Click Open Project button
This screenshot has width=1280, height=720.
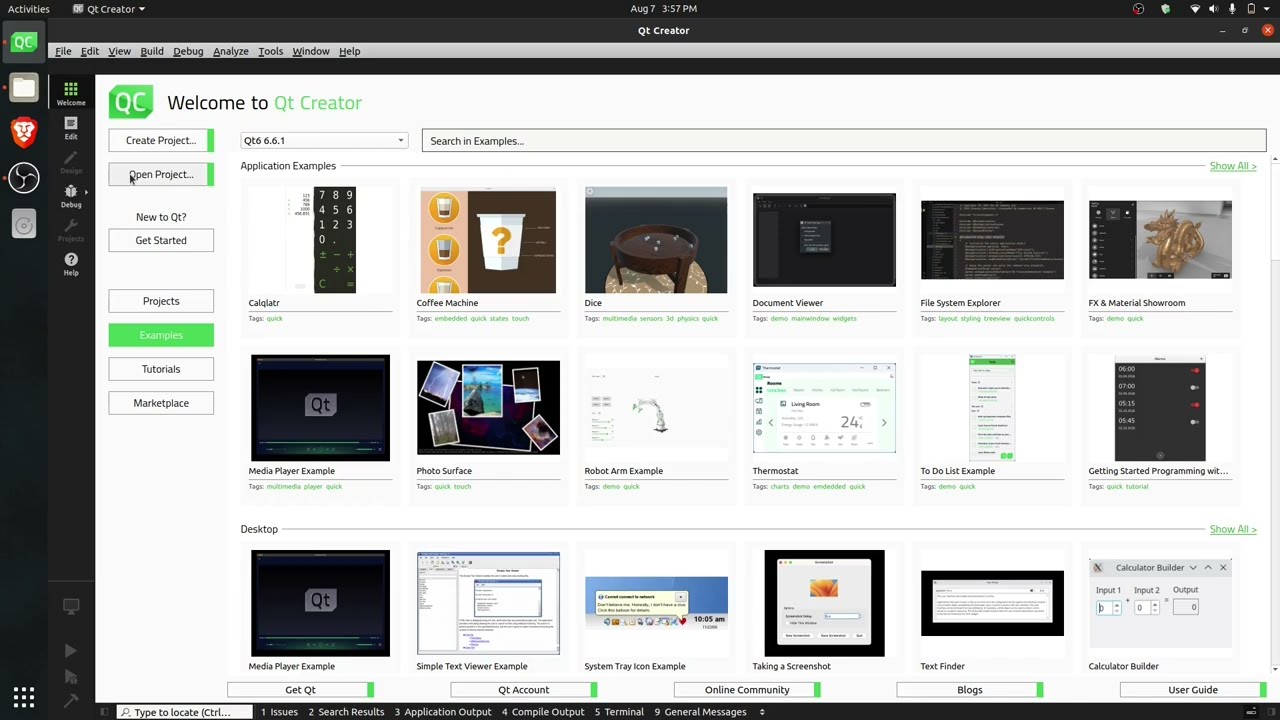[x=161, y=174]
